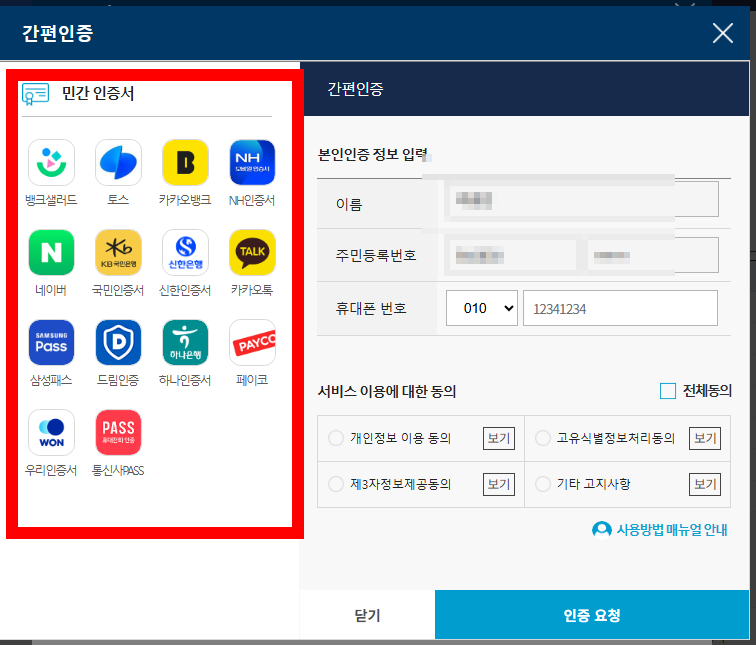Focus the first 주민등록번호 input field
The image size is (756, 645).
pyautogui.click(x=511, y=255)
